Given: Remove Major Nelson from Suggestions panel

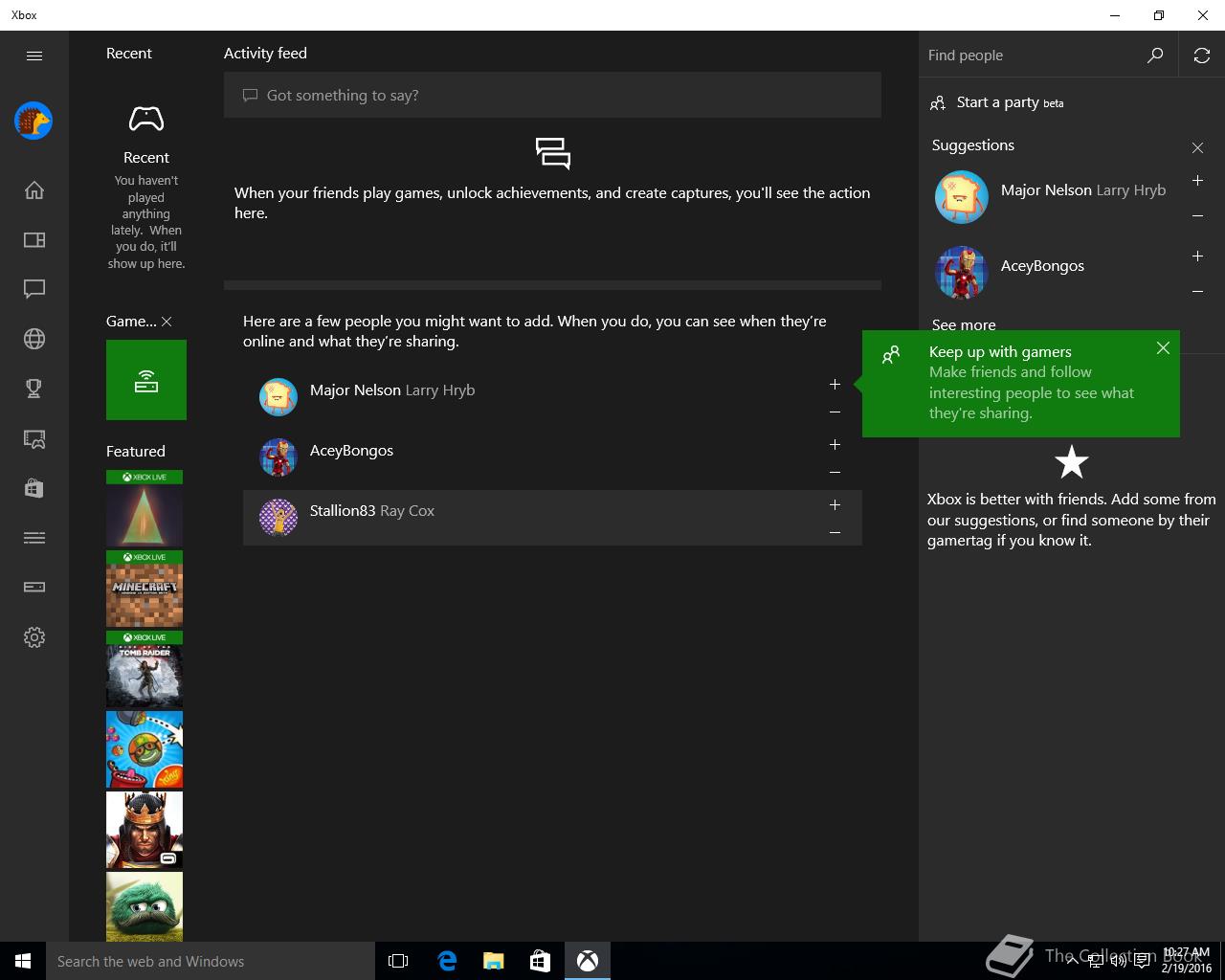Looking at the screenshot, I should [1197, 215].
